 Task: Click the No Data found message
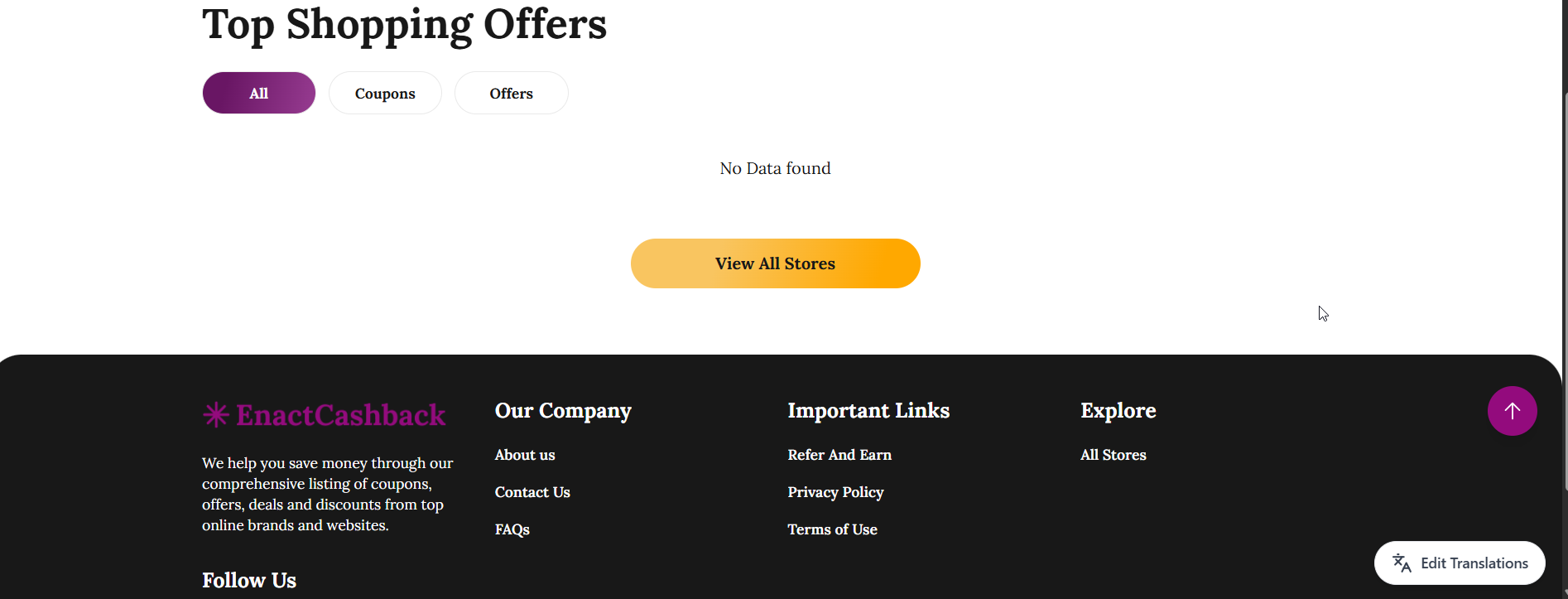point(775,168)
